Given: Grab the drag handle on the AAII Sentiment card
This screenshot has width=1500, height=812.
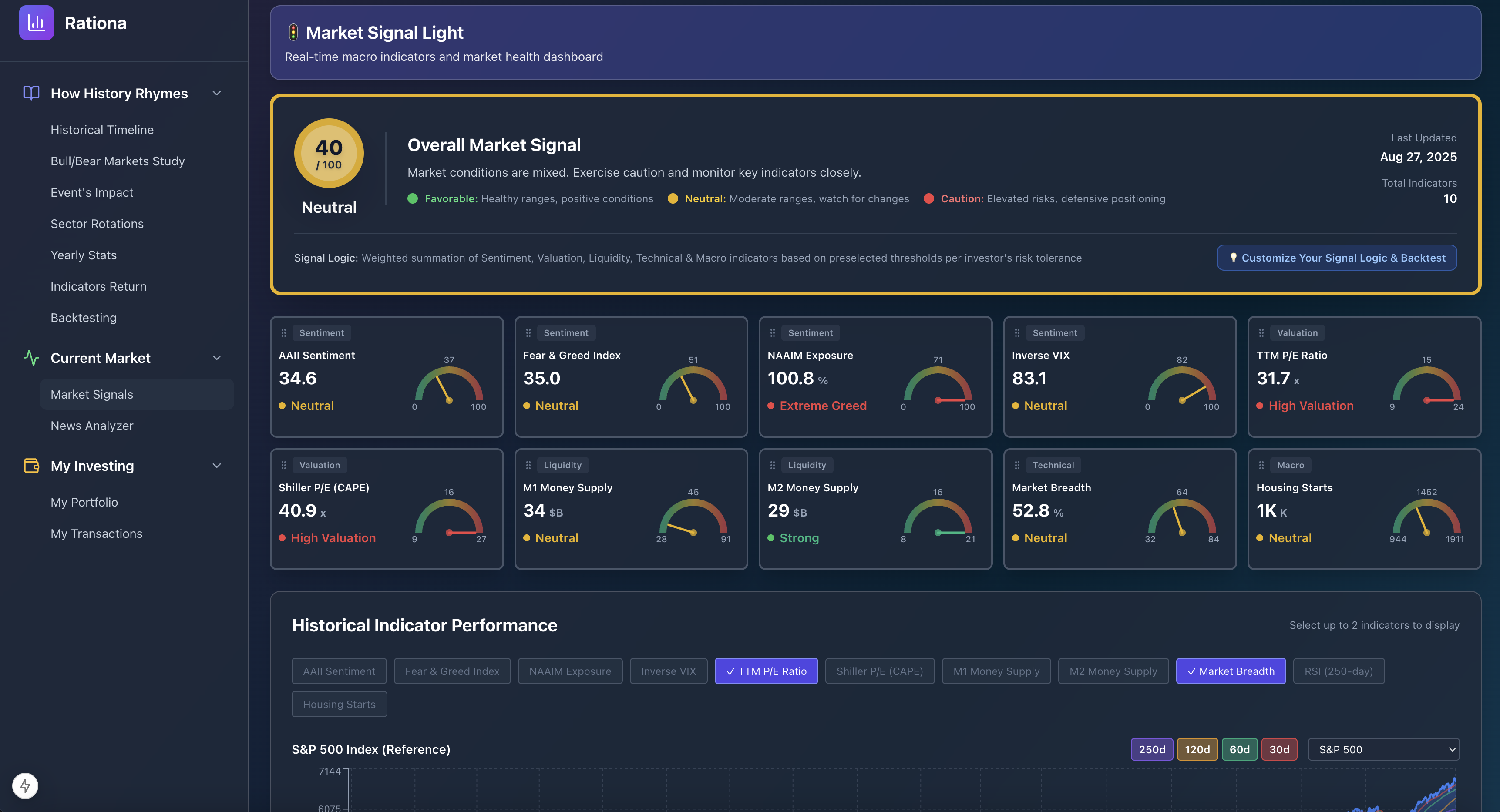Looking at the screenshot, I should (284, 332).
